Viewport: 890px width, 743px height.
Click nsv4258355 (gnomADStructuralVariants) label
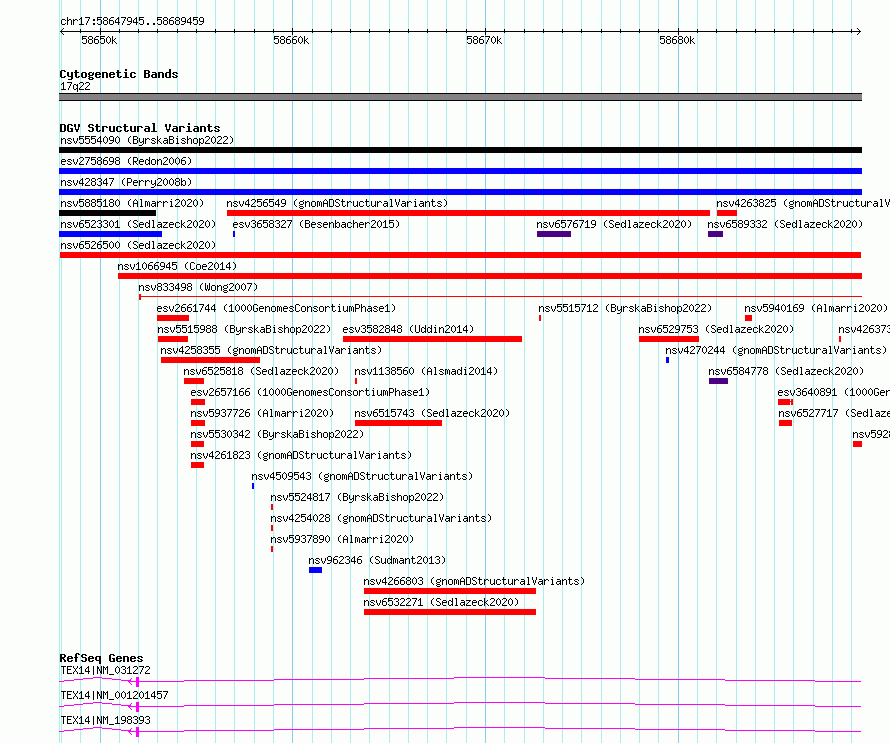[271, 350]
